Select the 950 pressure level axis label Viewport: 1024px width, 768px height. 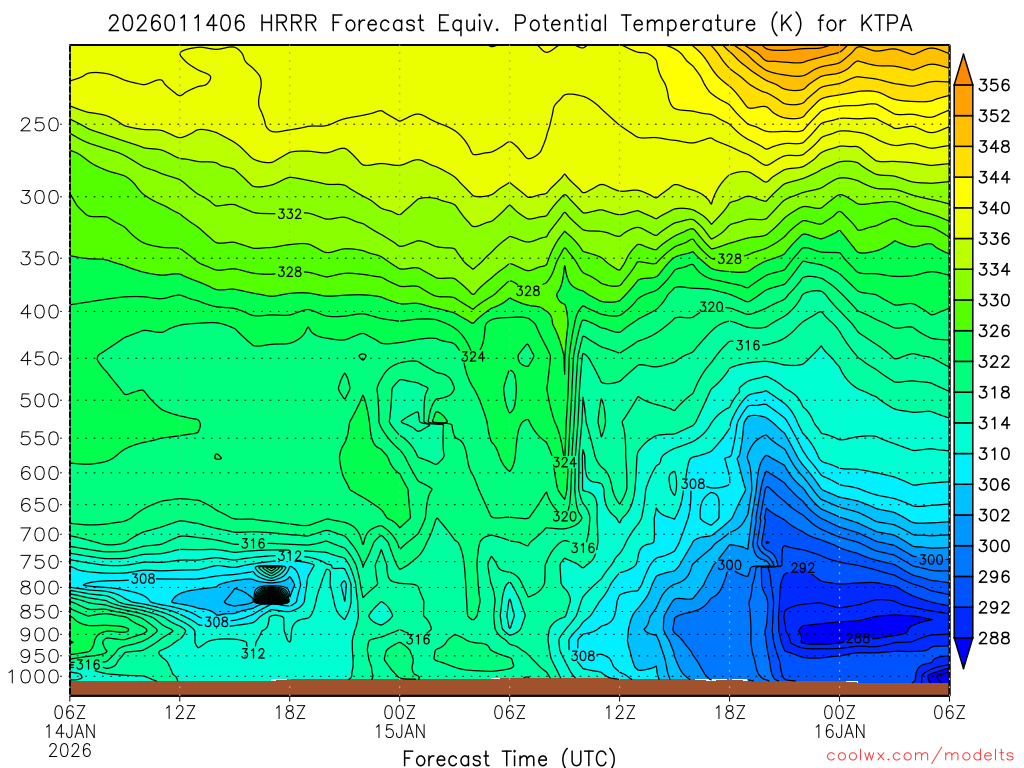tap(40, 656)
